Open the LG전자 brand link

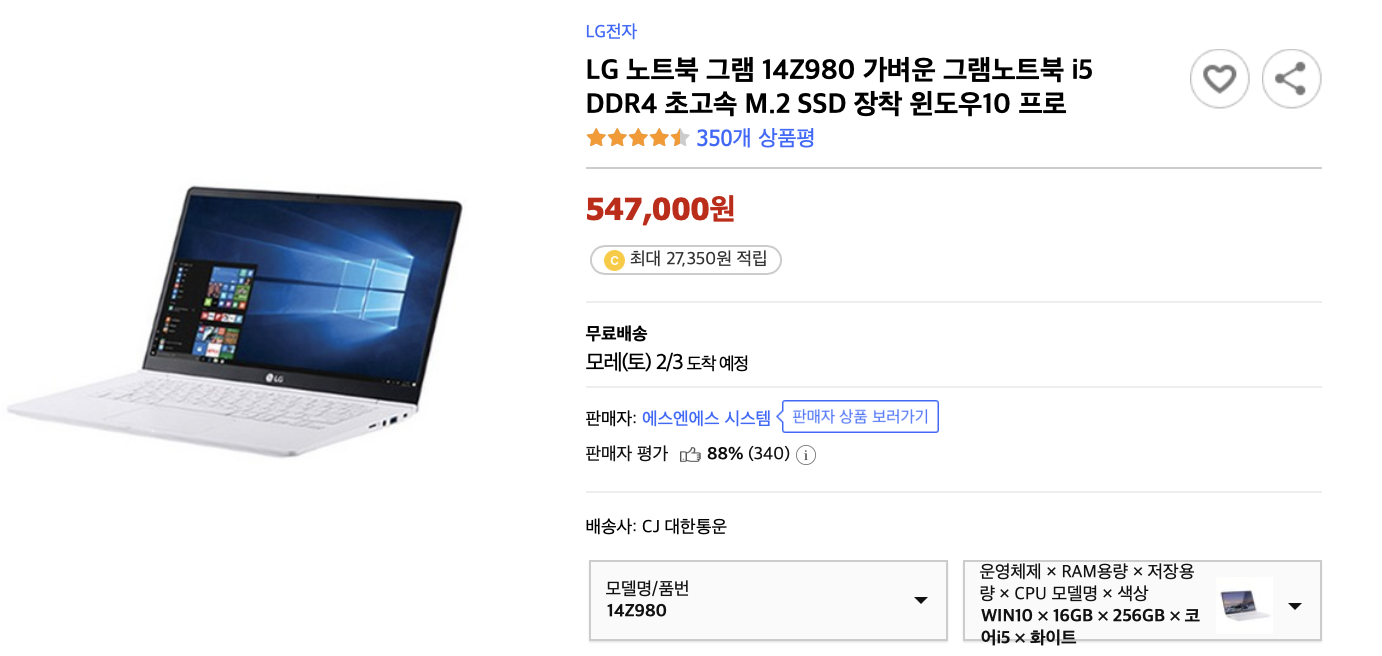[611, 31]
